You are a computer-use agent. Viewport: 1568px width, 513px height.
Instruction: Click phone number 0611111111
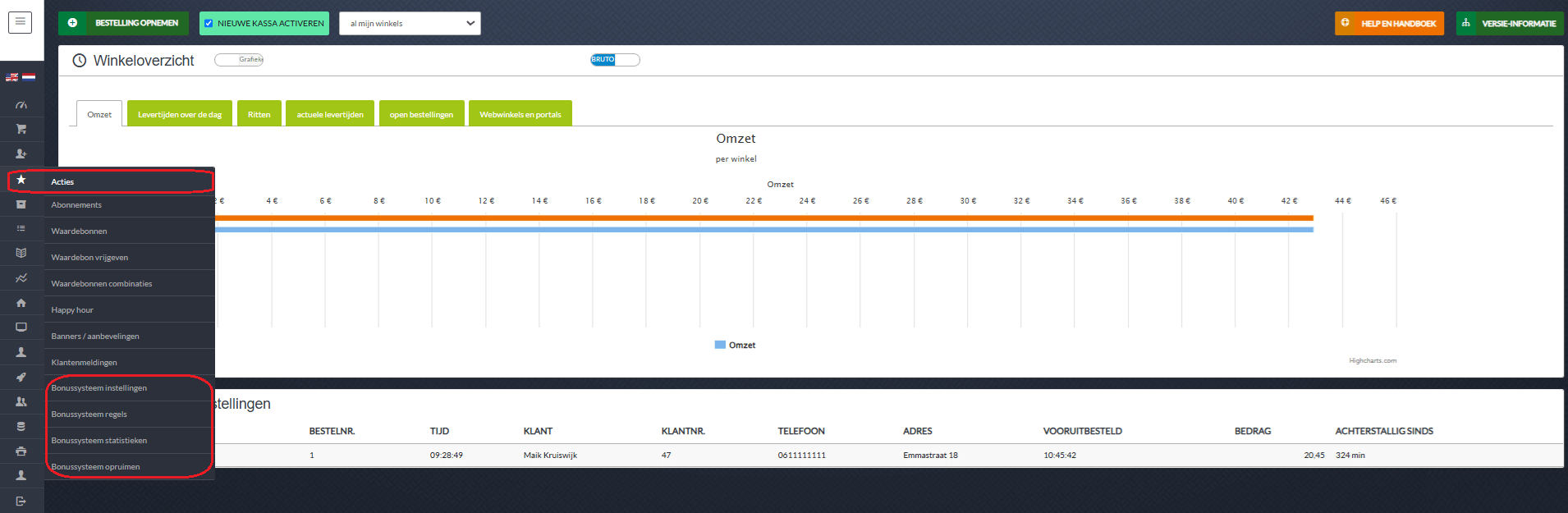tap(801, 456)
